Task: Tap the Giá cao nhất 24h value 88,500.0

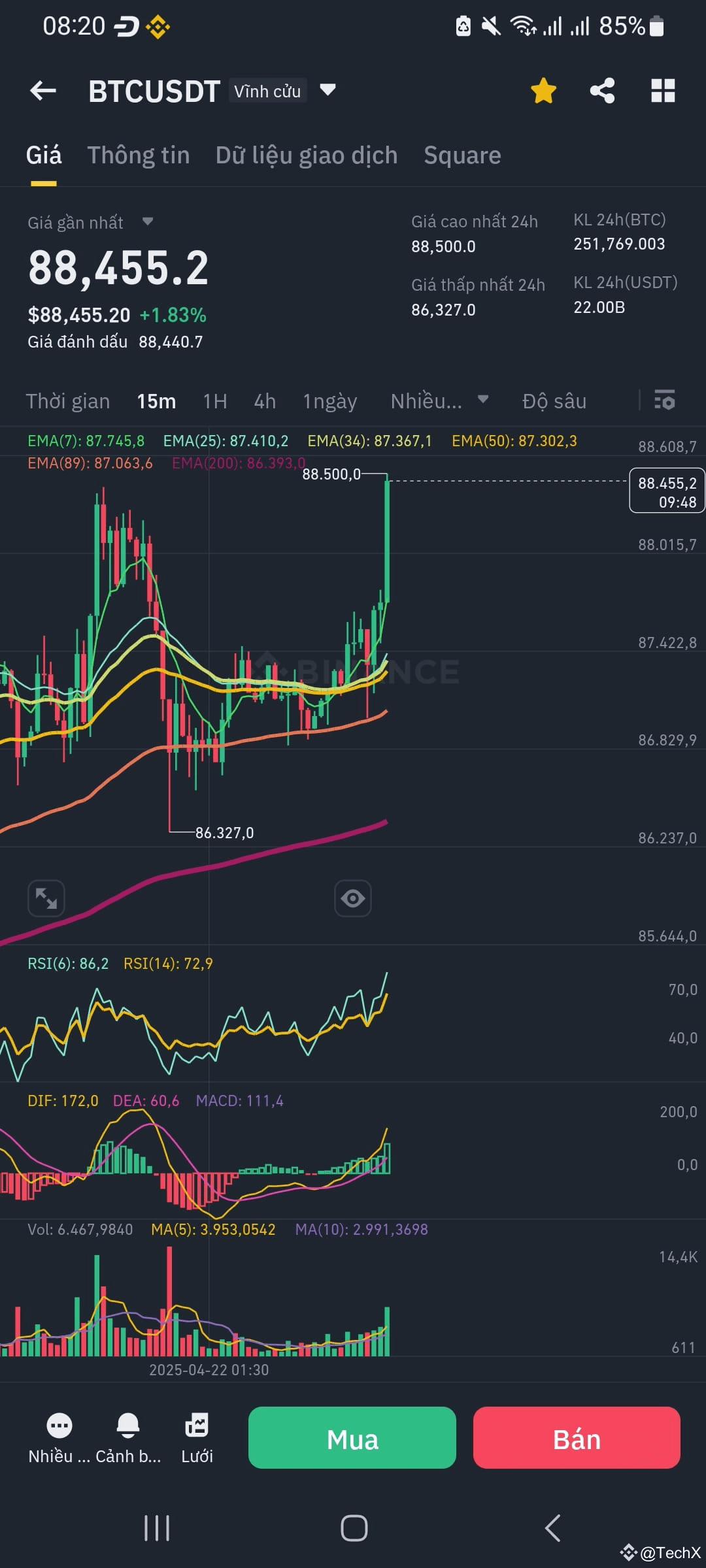Action: click(x=443, y=246)
